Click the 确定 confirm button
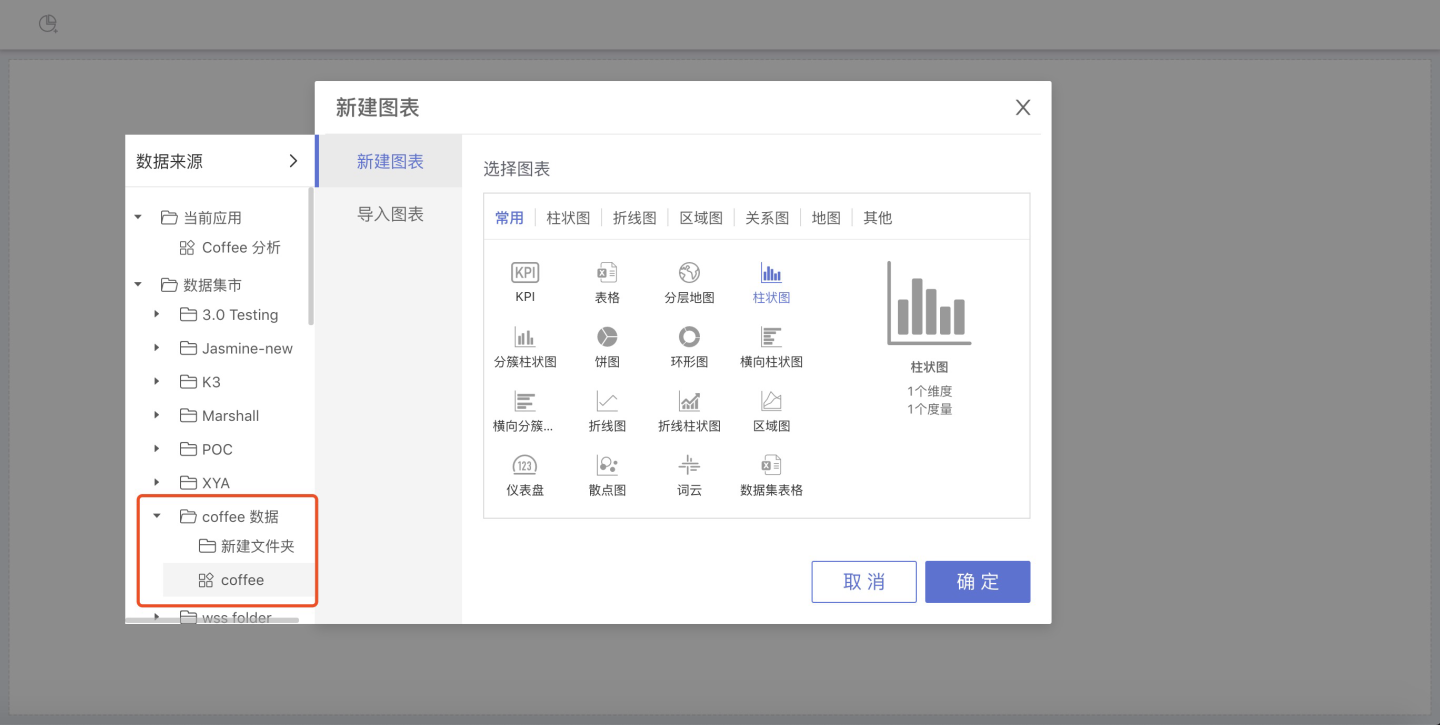The image size is (1440, 725). [x=977, y=582]
